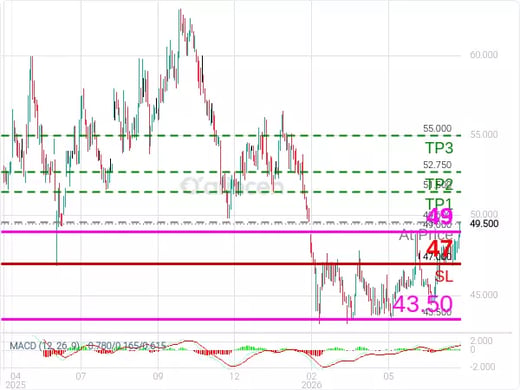Click the large magenta 43.50 label
520x390 pixels.
pyautogui.click(x=423, y=304)
